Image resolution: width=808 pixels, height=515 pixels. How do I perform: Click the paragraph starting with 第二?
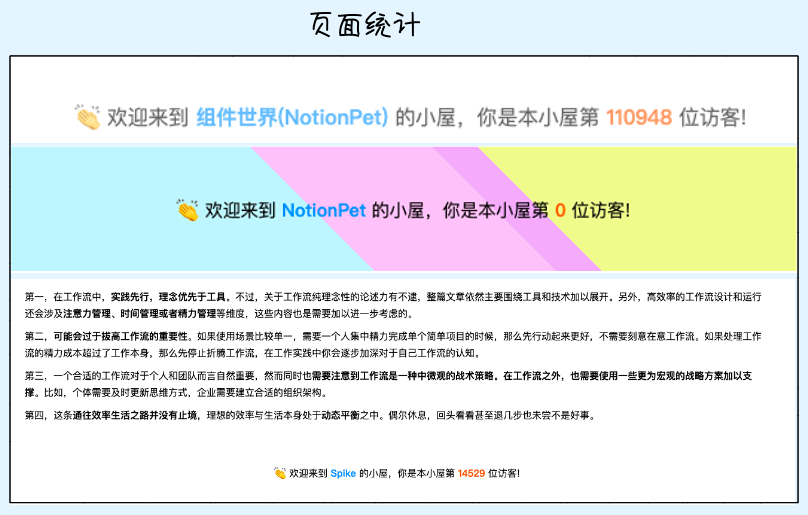point(393,344)
